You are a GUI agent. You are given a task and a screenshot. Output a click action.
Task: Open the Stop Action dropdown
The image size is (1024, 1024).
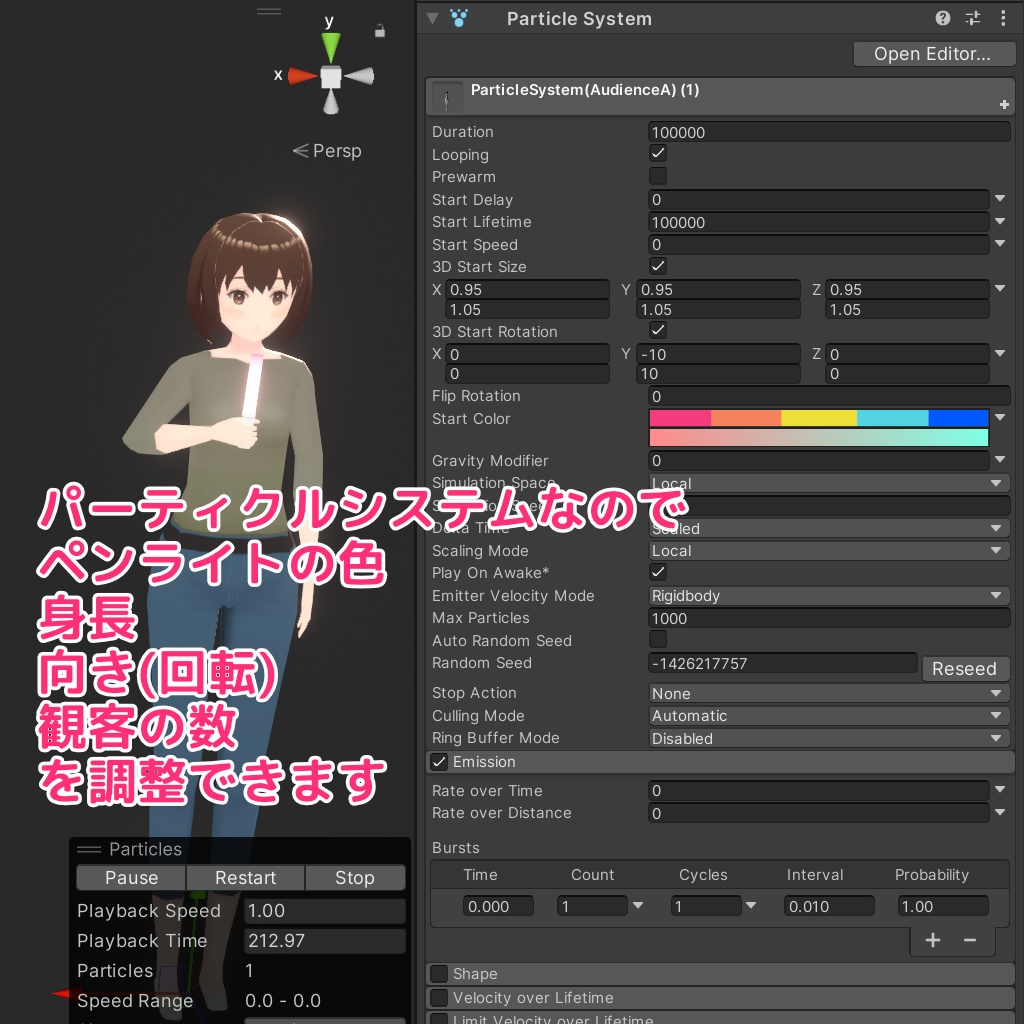pyautogui.click(x=828, y=693)
